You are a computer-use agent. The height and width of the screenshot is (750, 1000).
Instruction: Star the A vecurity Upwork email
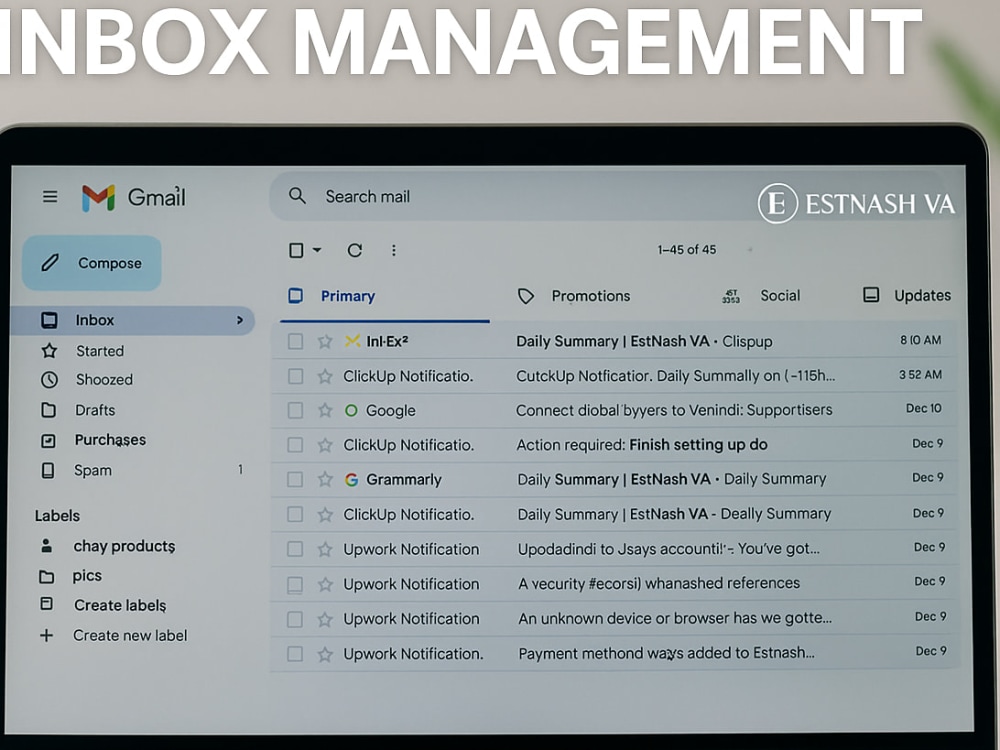(325, 584)
